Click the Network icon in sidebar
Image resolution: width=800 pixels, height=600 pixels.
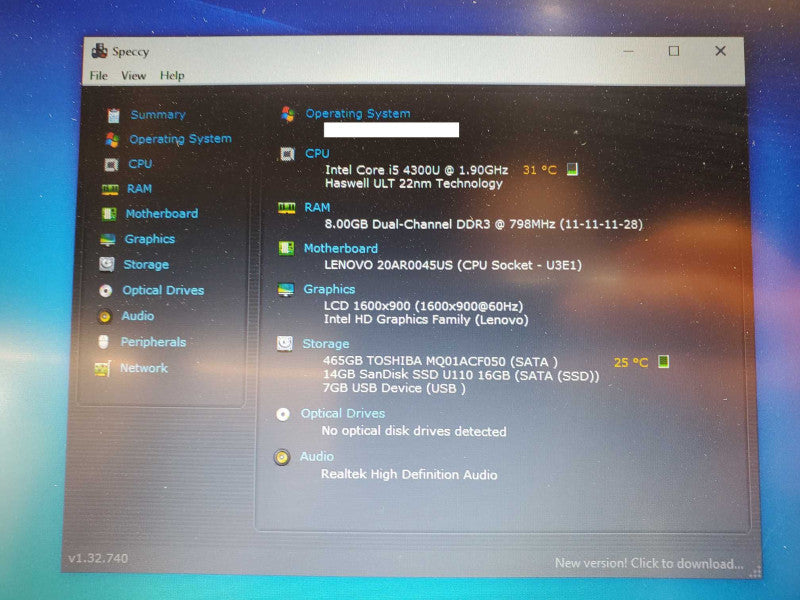pos(103,368)
